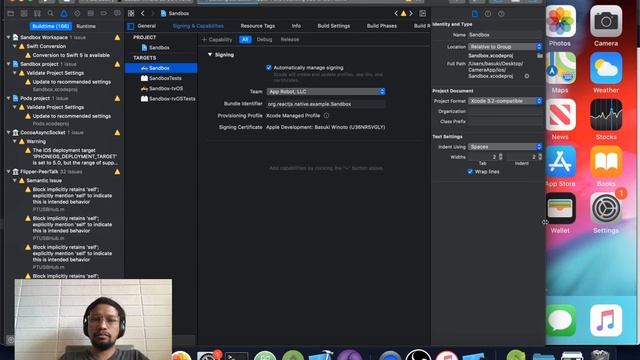Open the Team dropdown
This screenshot has width=640, height=360.
click(326, 91)
